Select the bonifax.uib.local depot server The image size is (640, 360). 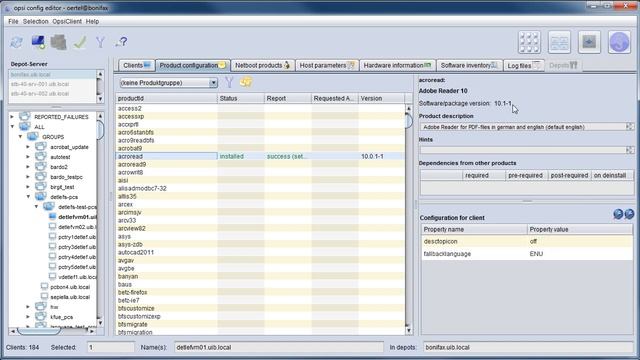click(x=53, y=75)
